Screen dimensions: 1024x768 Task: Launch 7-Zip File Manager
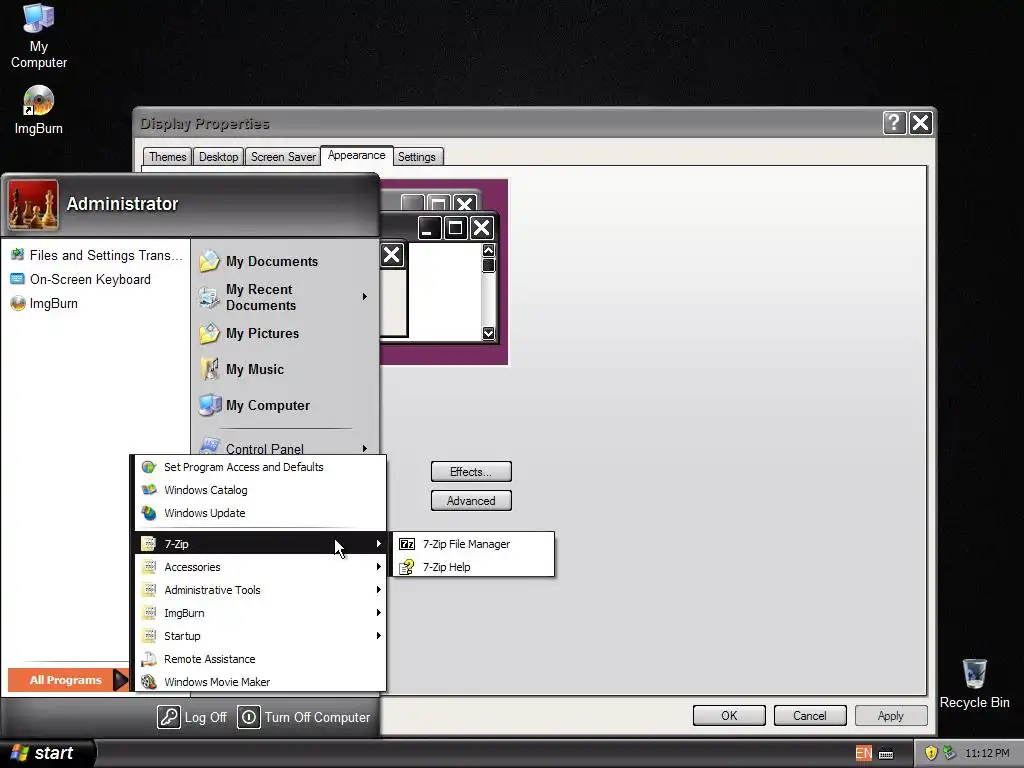tap(473, 544)
